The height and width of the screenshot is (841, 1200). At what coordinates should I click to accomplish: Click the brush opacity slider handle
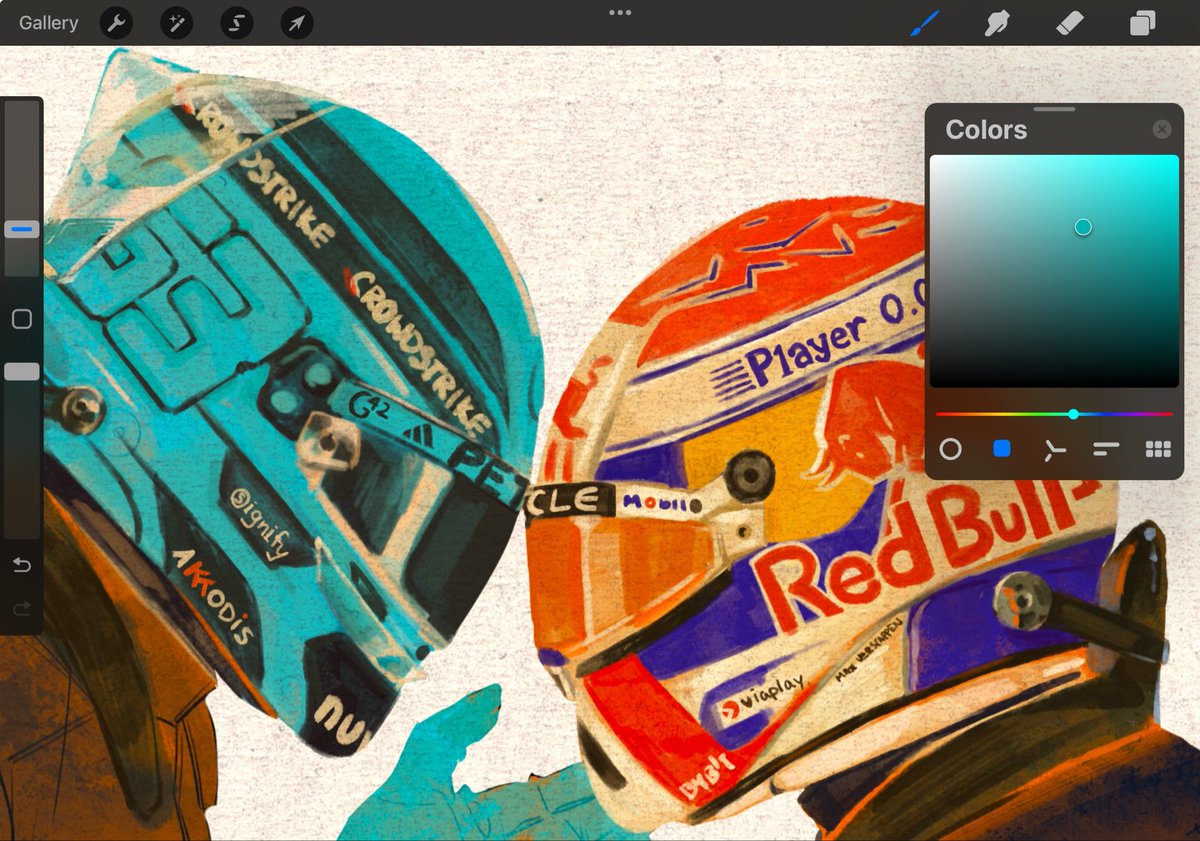22,371
